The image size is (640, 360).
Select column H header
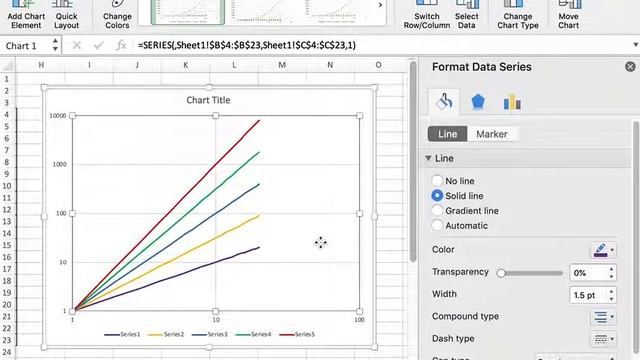coord(41,65)
